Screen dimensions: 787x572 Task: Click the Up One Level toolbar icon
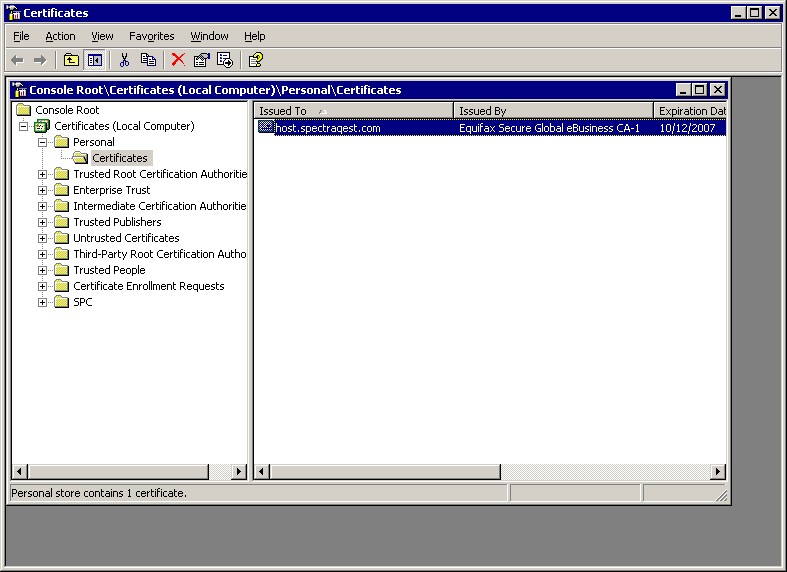(72, 60)
